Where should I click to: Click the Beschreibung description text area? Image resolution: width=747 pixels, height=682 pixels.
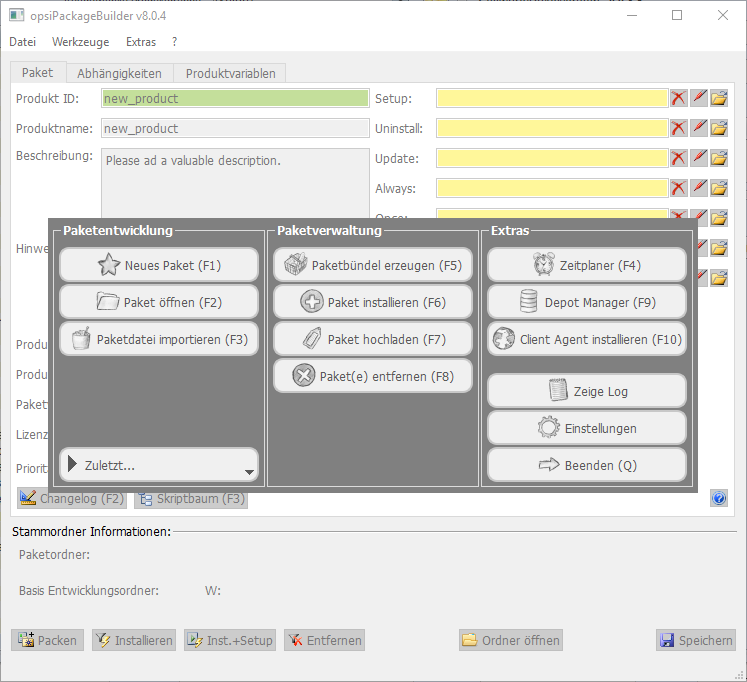pyautogui.click(x=235, y=185)
